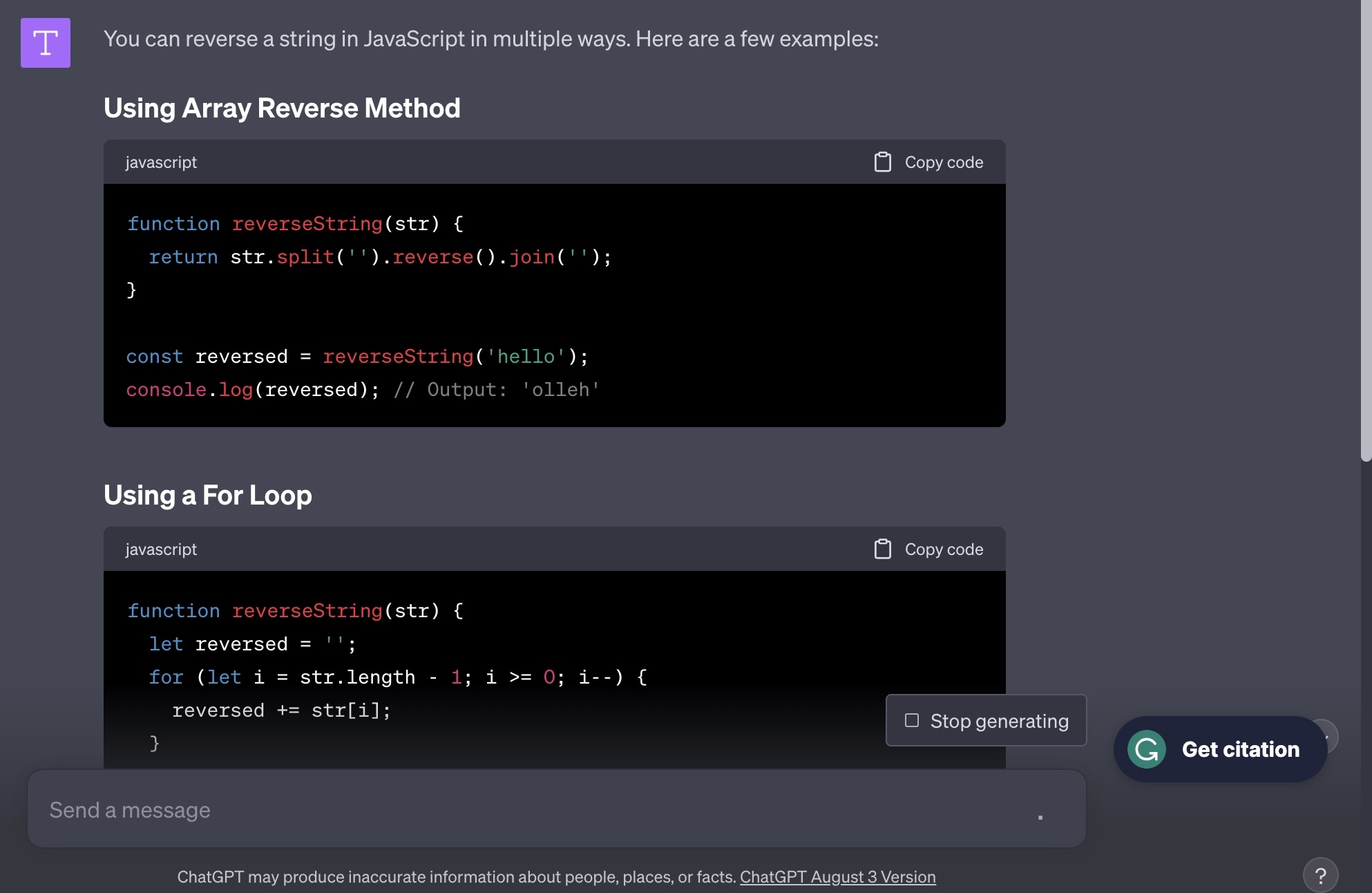The width and height of the screenshot is (1372, 893).
Task: Click the javascript label of first code block
Action: 161,162
